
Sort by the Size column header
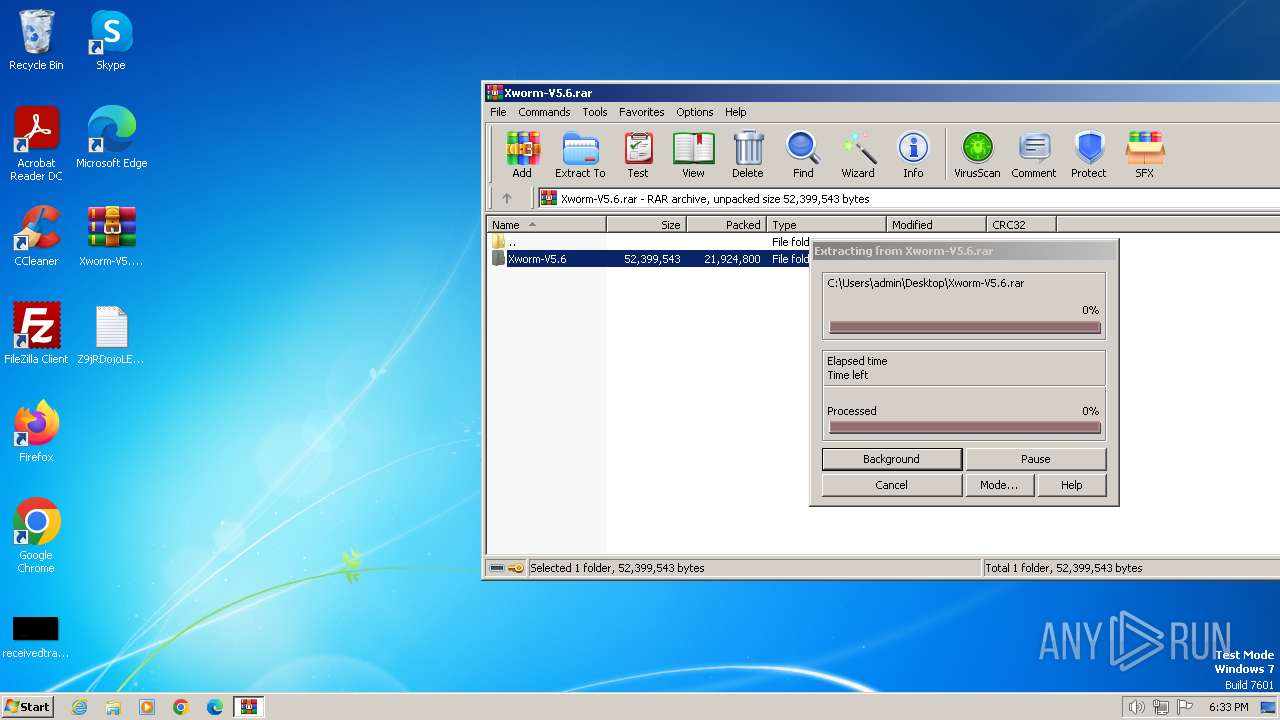647,225
